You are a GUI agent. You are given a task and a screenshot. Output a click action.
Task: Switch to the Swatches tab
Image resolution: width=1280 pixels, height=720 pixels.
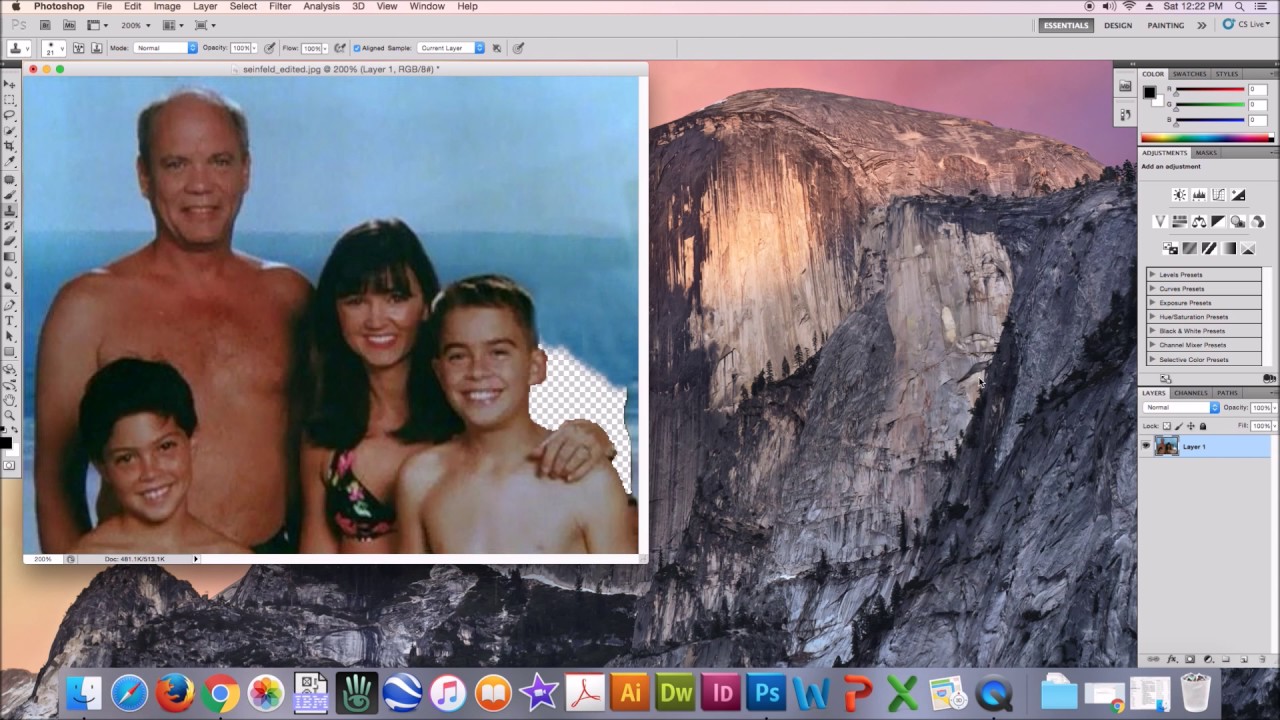1189,74
